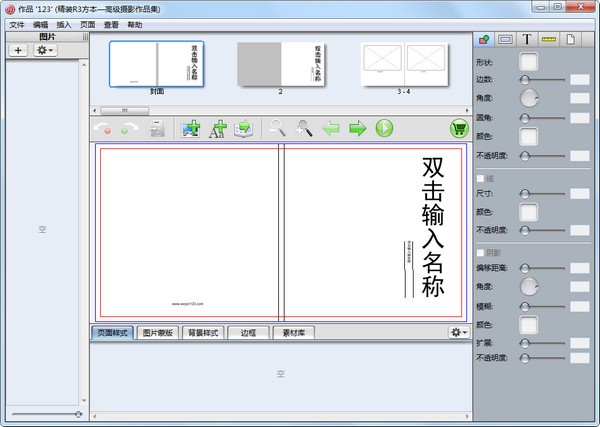Click the book export arrow icon

[243, 128]
